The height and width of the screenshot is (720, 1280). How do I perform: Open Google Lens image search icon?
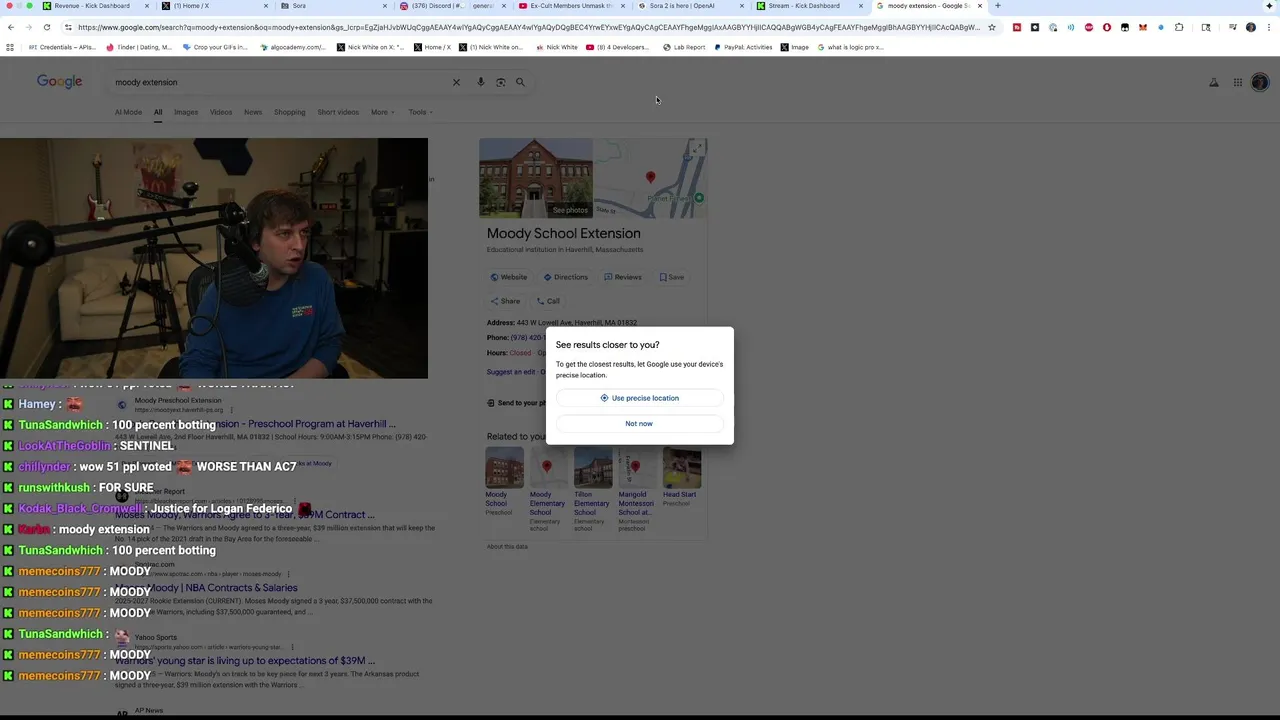point(501,82)
